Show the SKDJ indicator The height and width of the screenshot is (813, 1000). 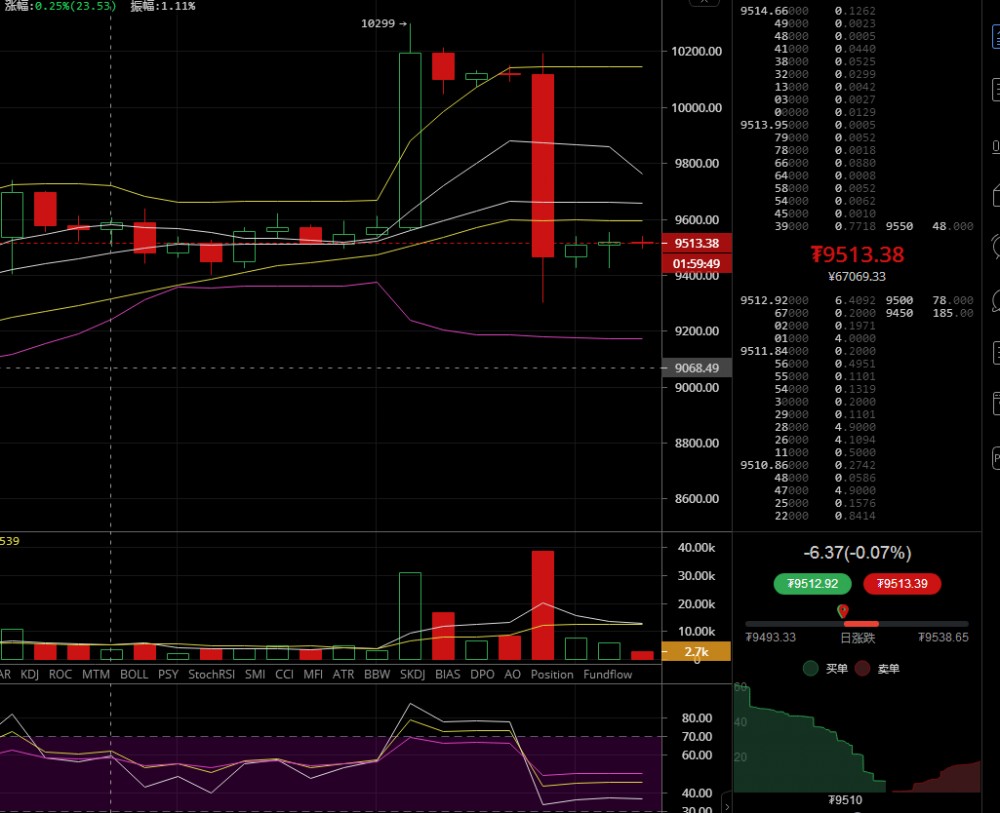click(412, 674)
